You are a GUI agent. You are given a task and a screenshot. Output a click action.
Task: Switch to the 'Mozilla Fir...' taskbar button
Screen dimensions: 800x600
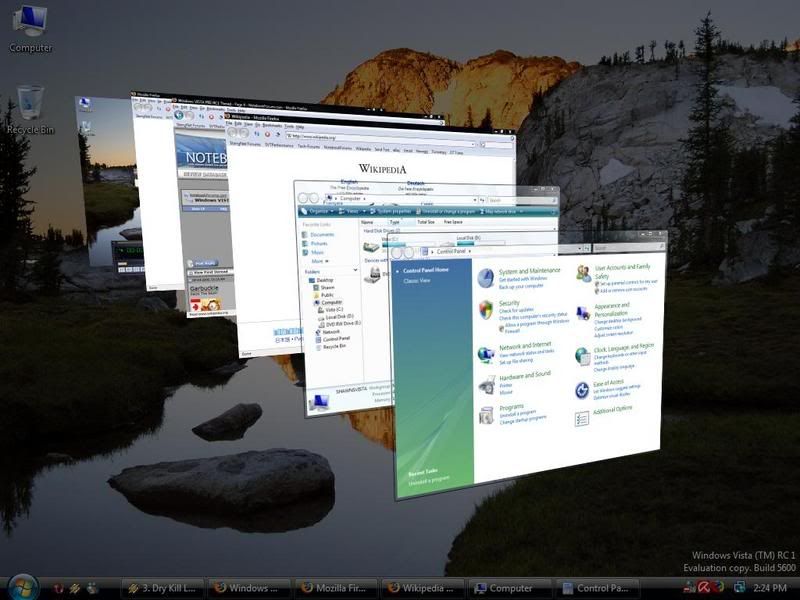(x=336, y=588)
